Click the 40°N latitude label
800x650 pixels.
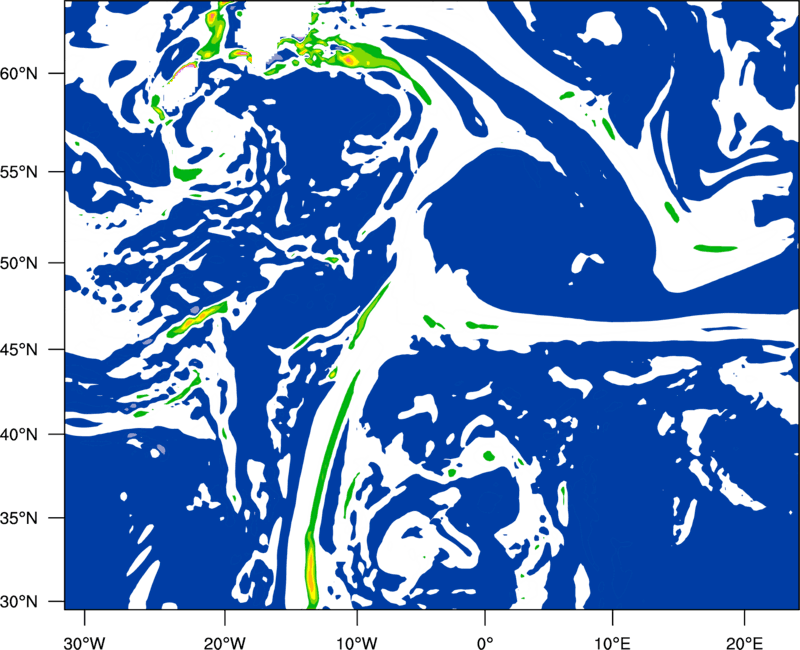pos(19,435)
